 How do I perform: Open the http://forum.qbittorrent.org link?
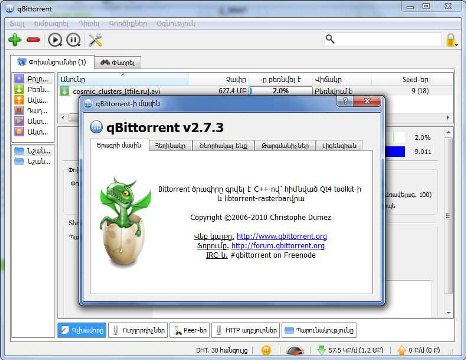pyautogui.click(x=278, y=246)
